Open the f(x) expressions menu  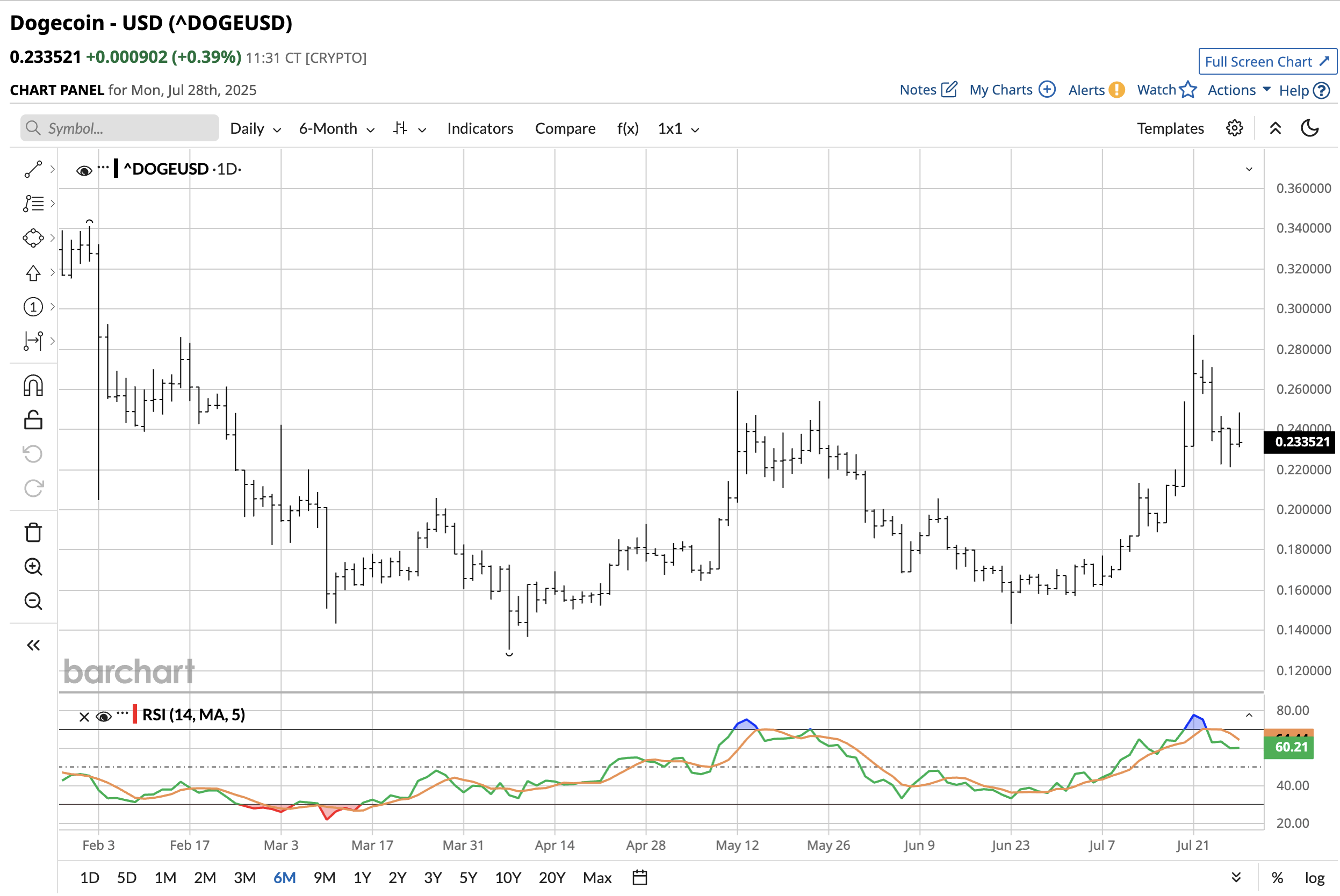coord(628,128)
